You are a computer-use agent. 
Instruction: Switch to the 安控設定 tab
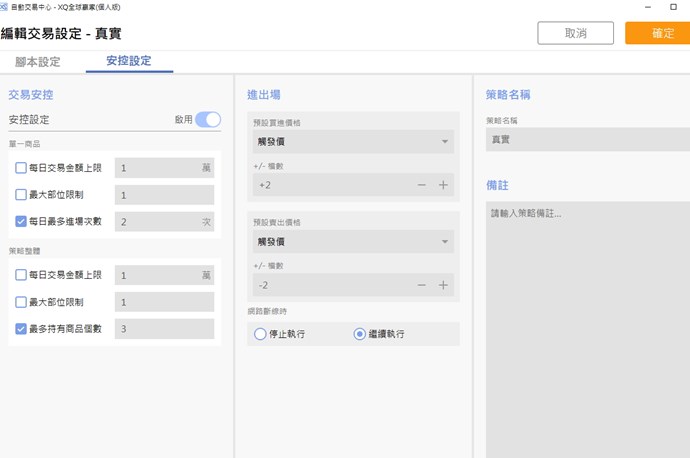pos(128,62)
